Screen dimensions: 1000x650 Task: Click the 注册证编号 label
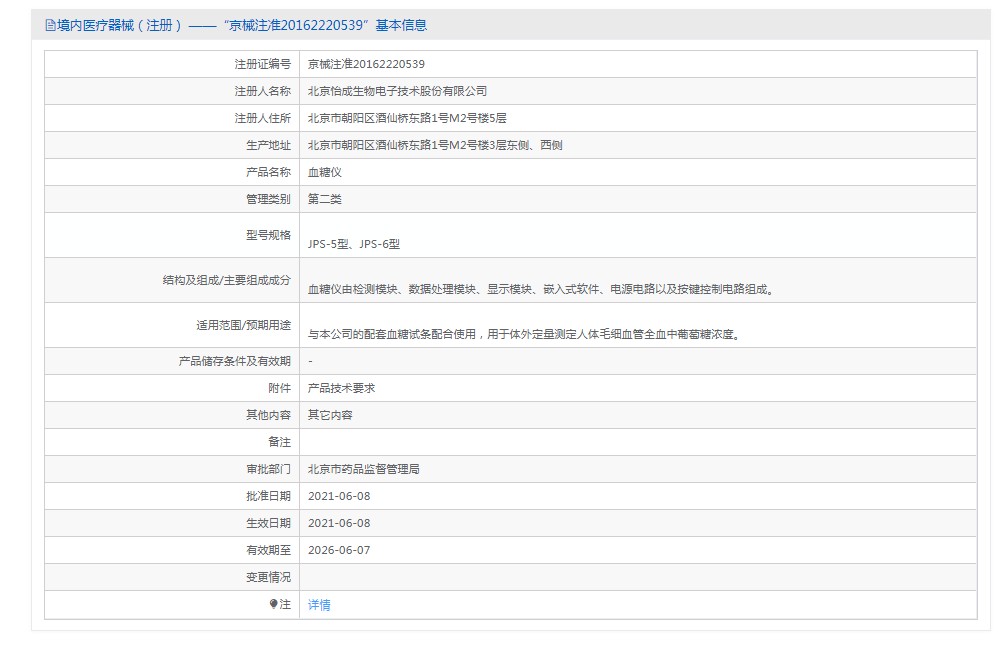pos(263,64)
